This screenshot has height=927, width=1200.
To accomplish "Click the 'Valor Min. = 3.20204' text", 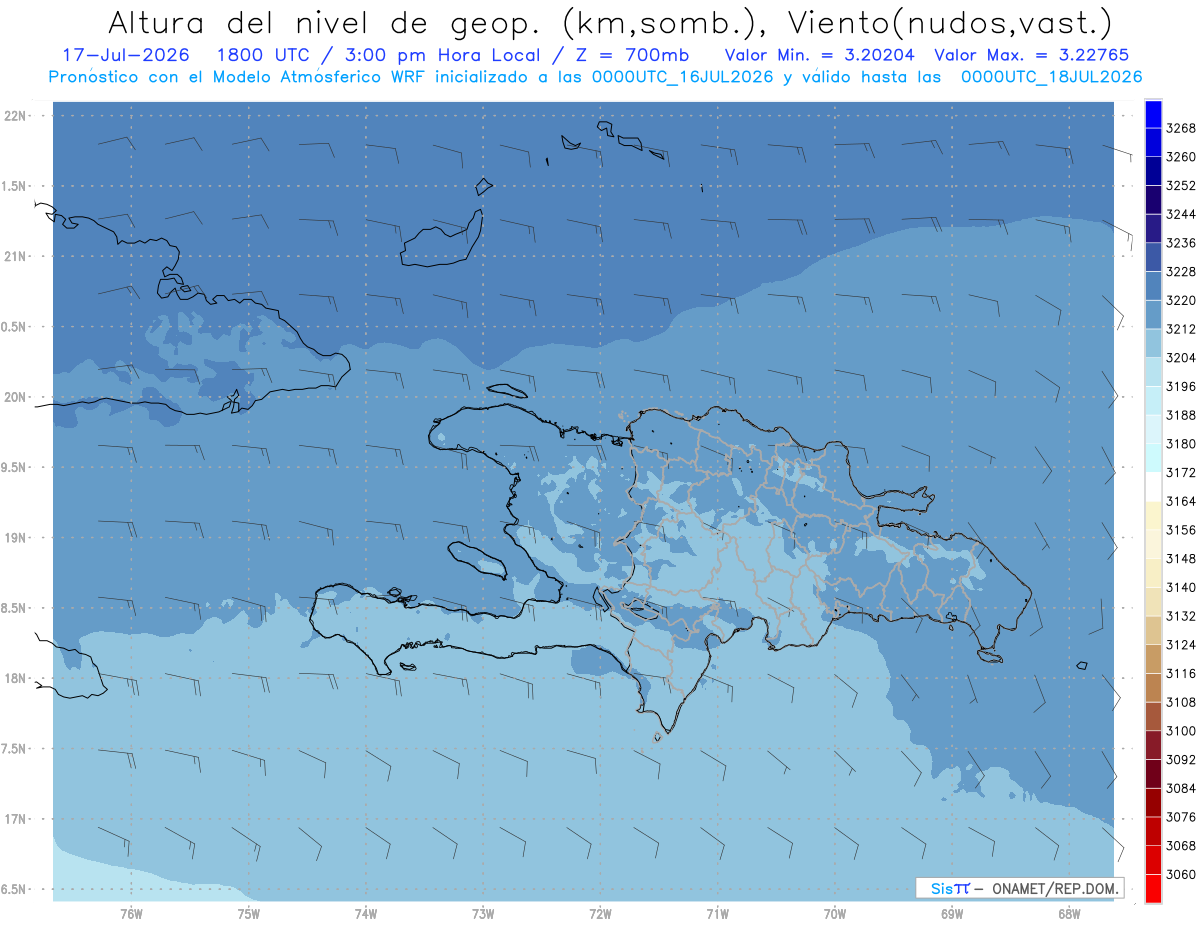I will pyautogui.click(x=819, y=55).
